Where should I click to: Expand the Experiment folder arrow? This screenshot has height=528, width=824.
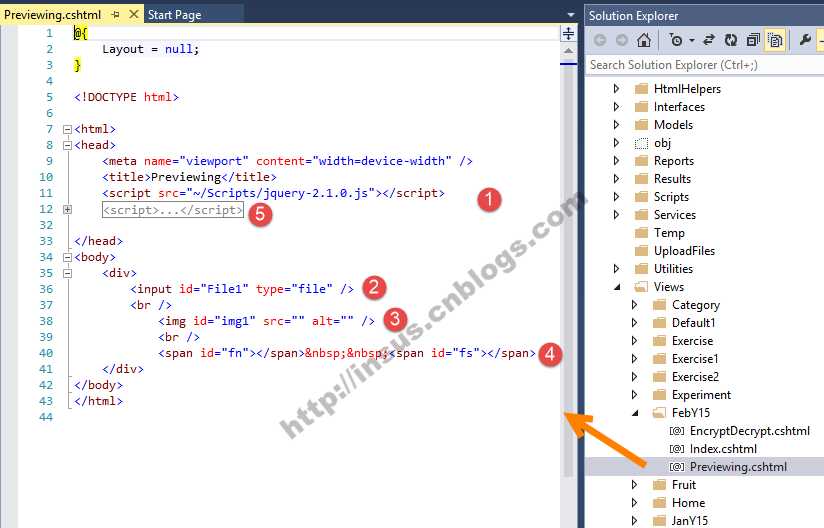pos(634,395)
